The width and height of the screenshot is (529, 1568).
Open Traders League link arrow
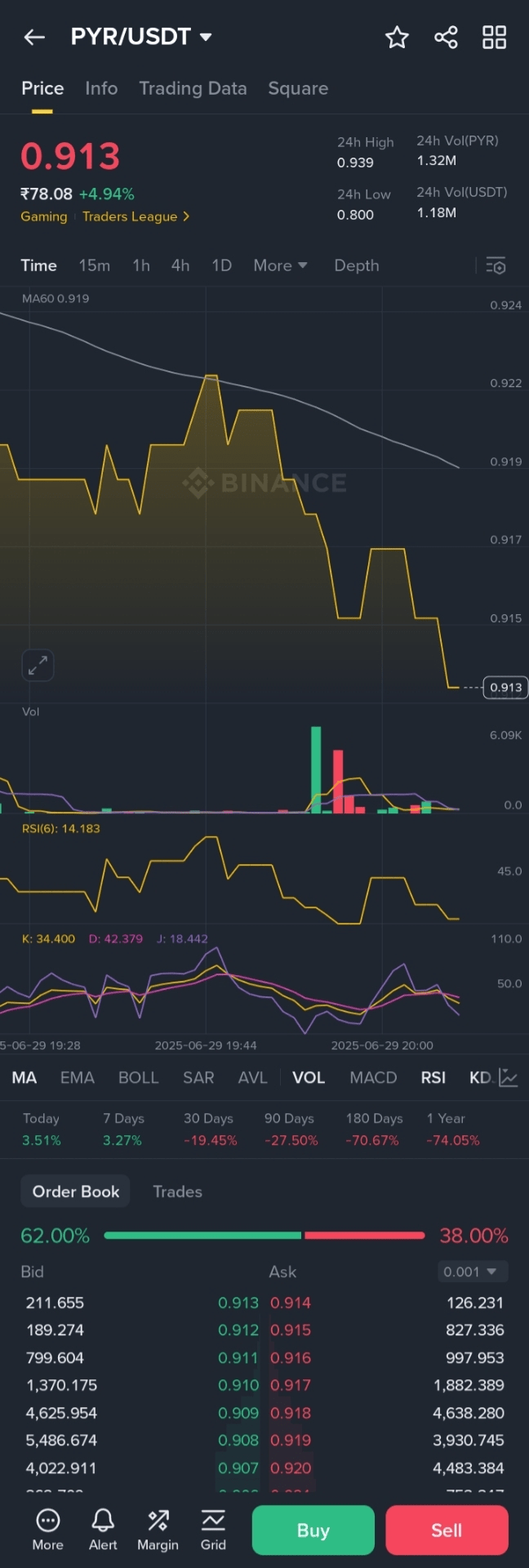point(136,216)
